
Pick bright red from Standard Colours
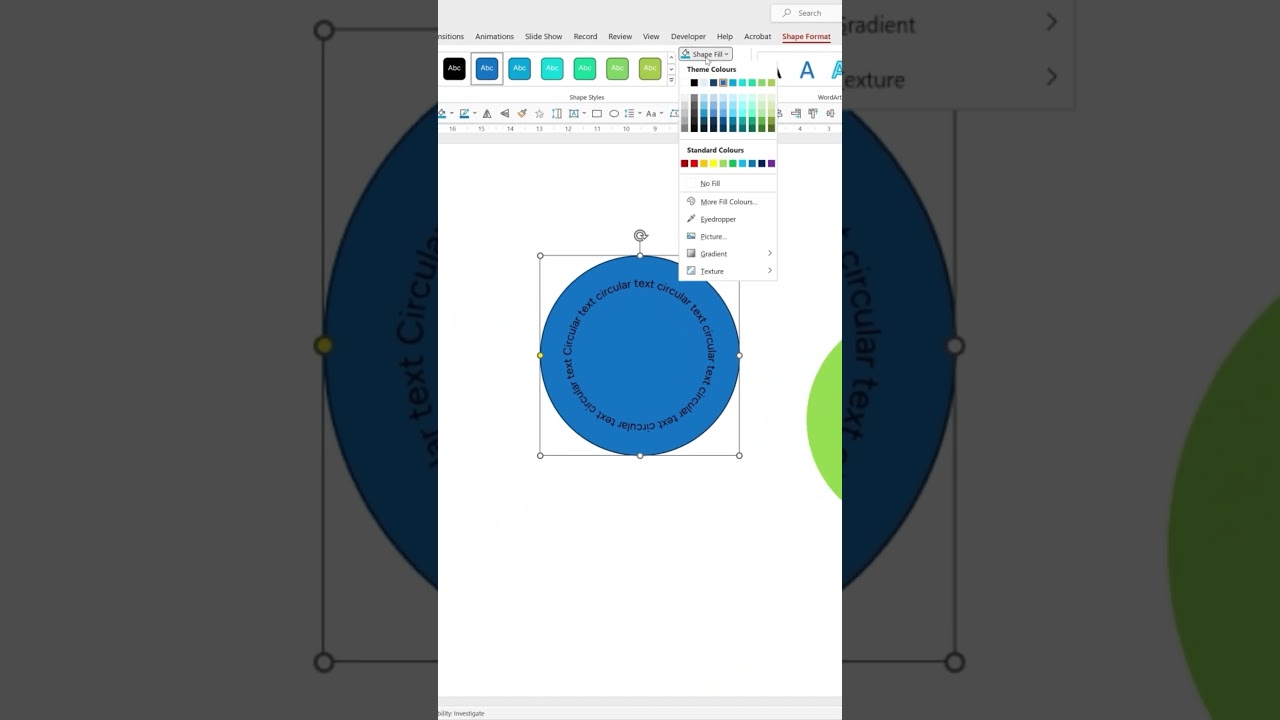[694, 164]
